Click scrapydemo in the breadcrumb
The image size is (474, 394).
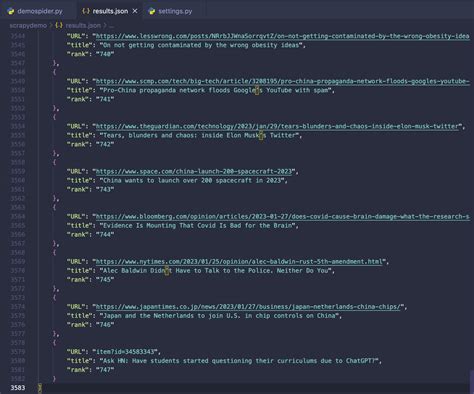pos(28,26)
